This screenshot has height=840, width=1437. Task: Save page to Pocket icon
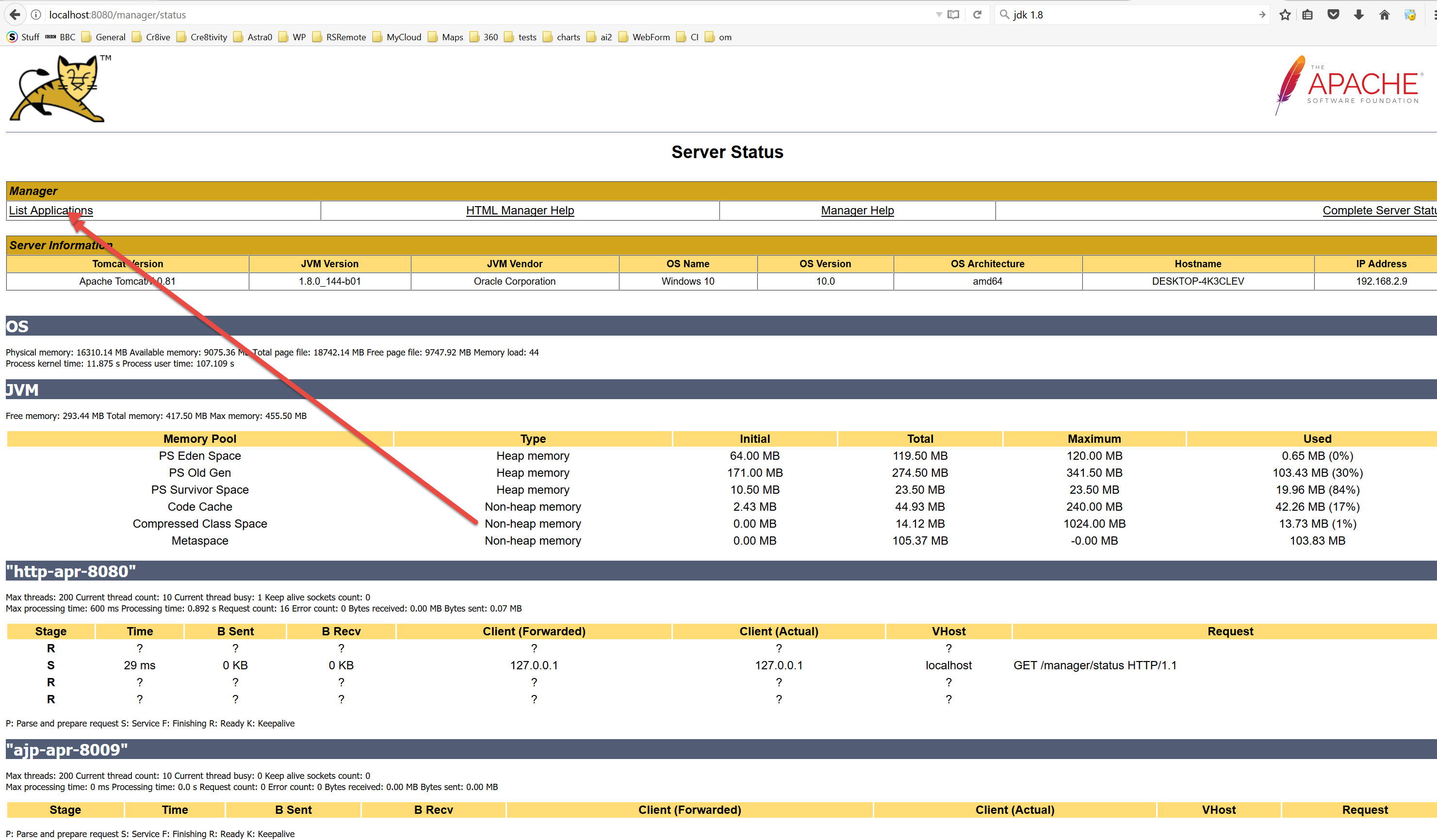(1333, 15)
